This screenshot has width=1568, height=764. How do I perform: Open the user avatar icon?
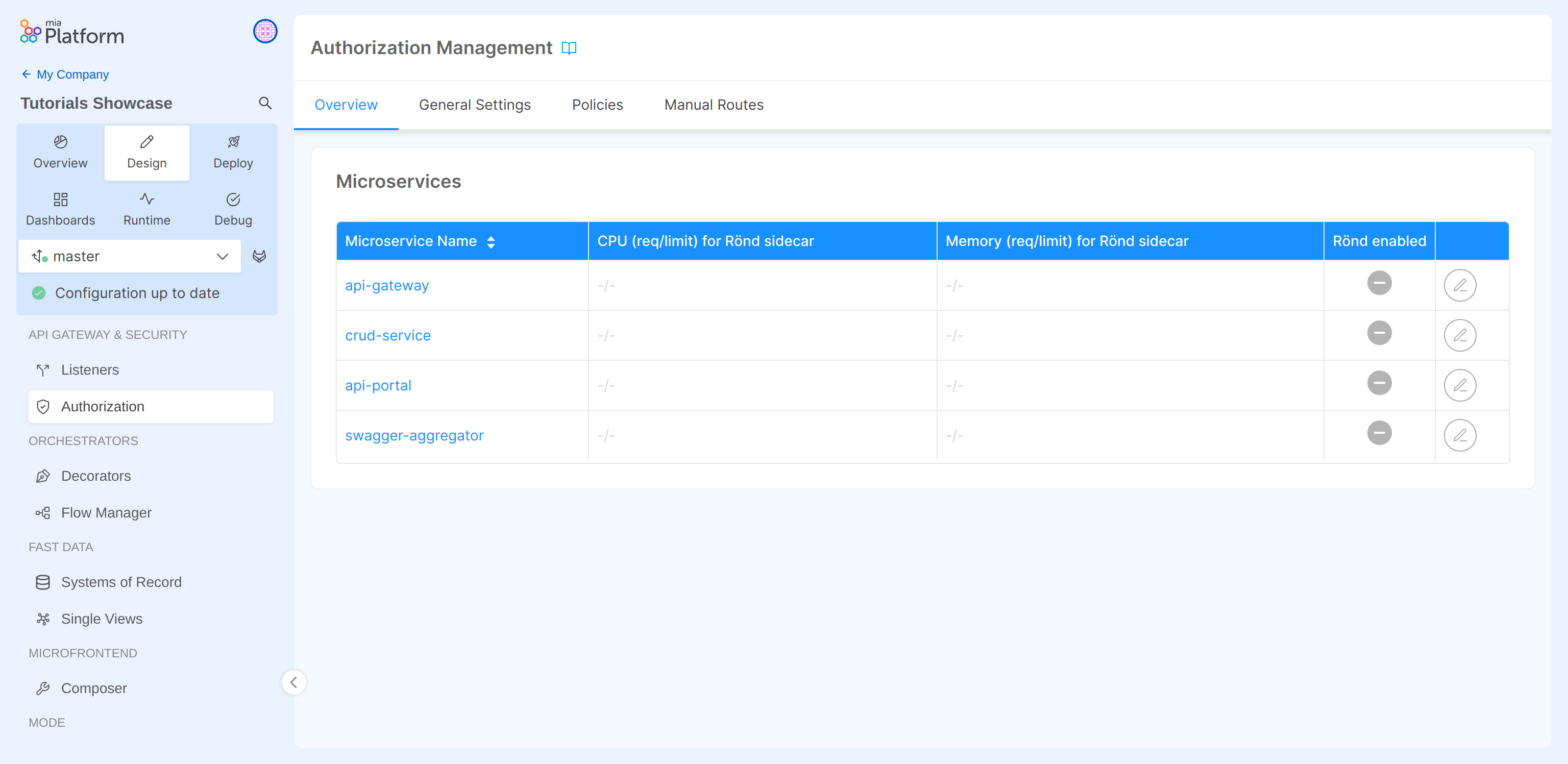[x=265, y=31]
